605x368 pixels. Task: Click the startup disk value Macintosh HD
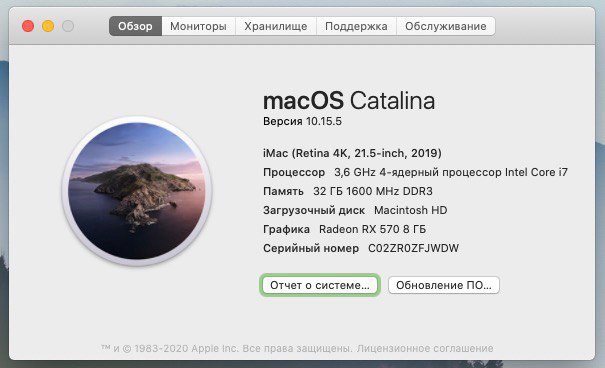click(411, 210)
